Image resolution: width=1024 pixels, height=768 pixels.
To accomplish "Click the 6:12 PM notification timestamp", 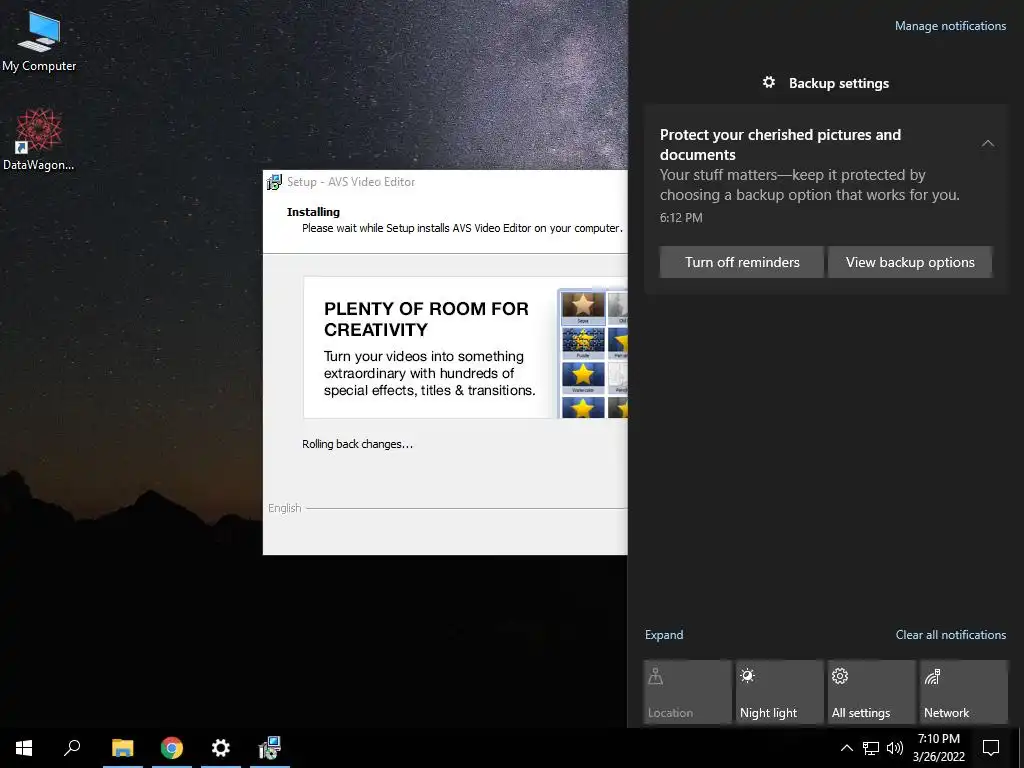I will (x=681, y=218).
